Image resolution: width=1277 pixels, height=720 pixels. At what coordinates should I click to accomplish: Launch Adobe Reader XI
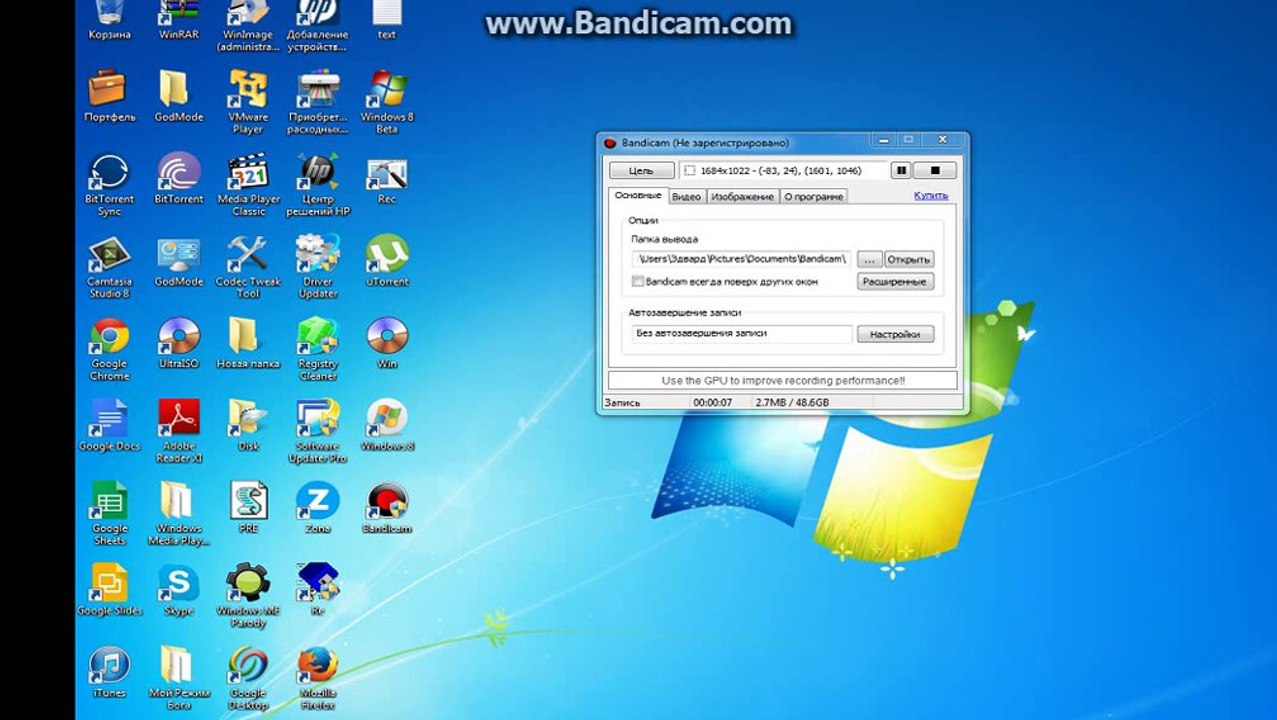pos(178,432)
